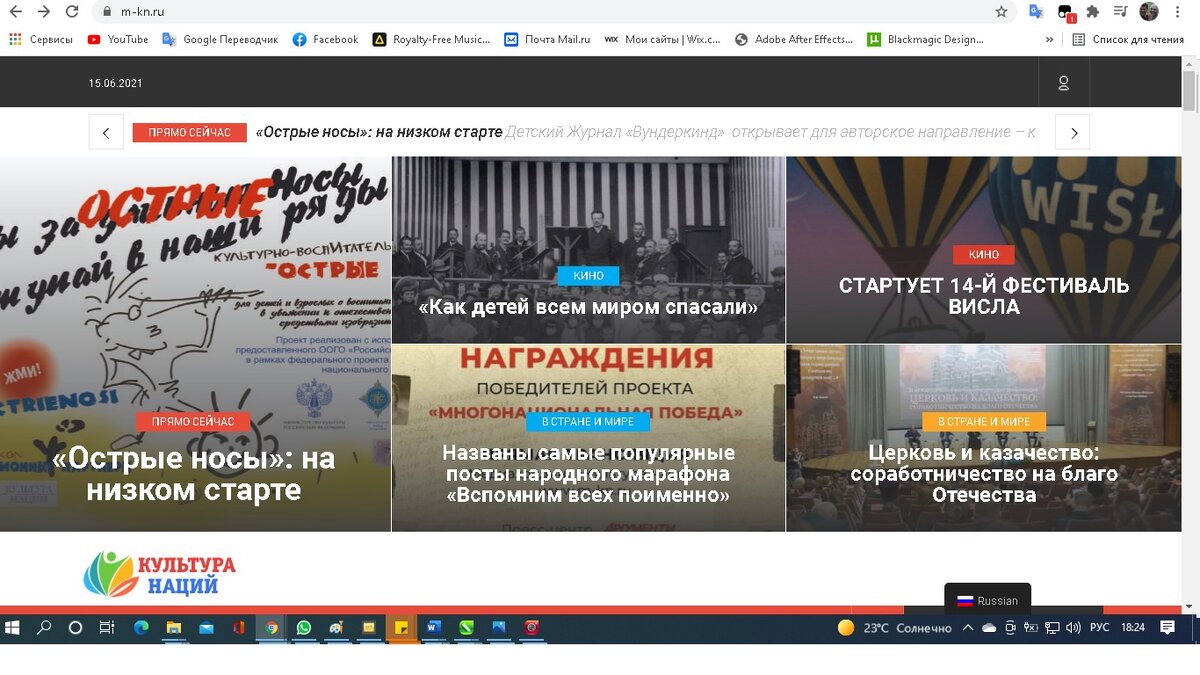Open СТАРТУЕТ 14-Й ФЕСТИВАЛЬ ВИСЛА article
The image size is (1200, 675).
(984, 296)
